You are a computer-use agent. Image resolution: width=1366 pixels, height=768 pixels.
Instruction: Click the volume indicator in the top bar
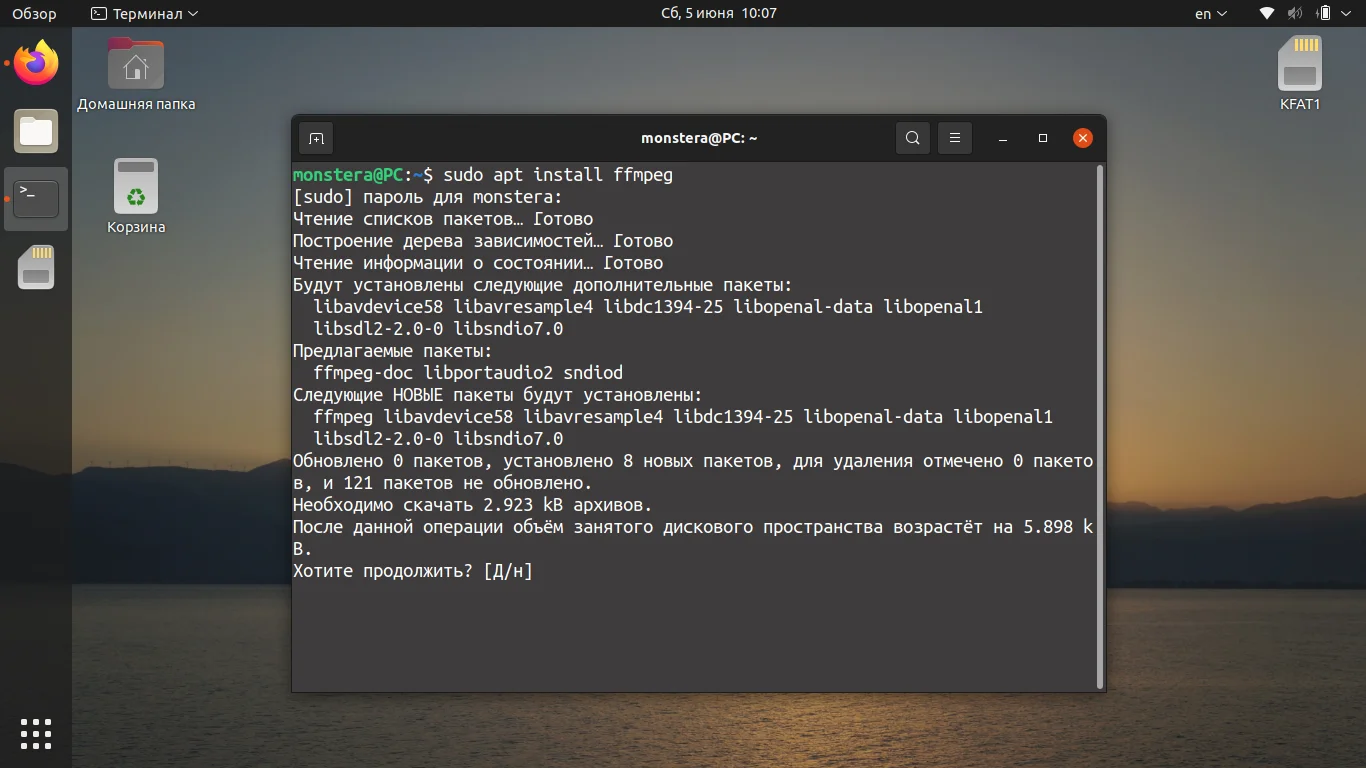tap(1296, 13)
